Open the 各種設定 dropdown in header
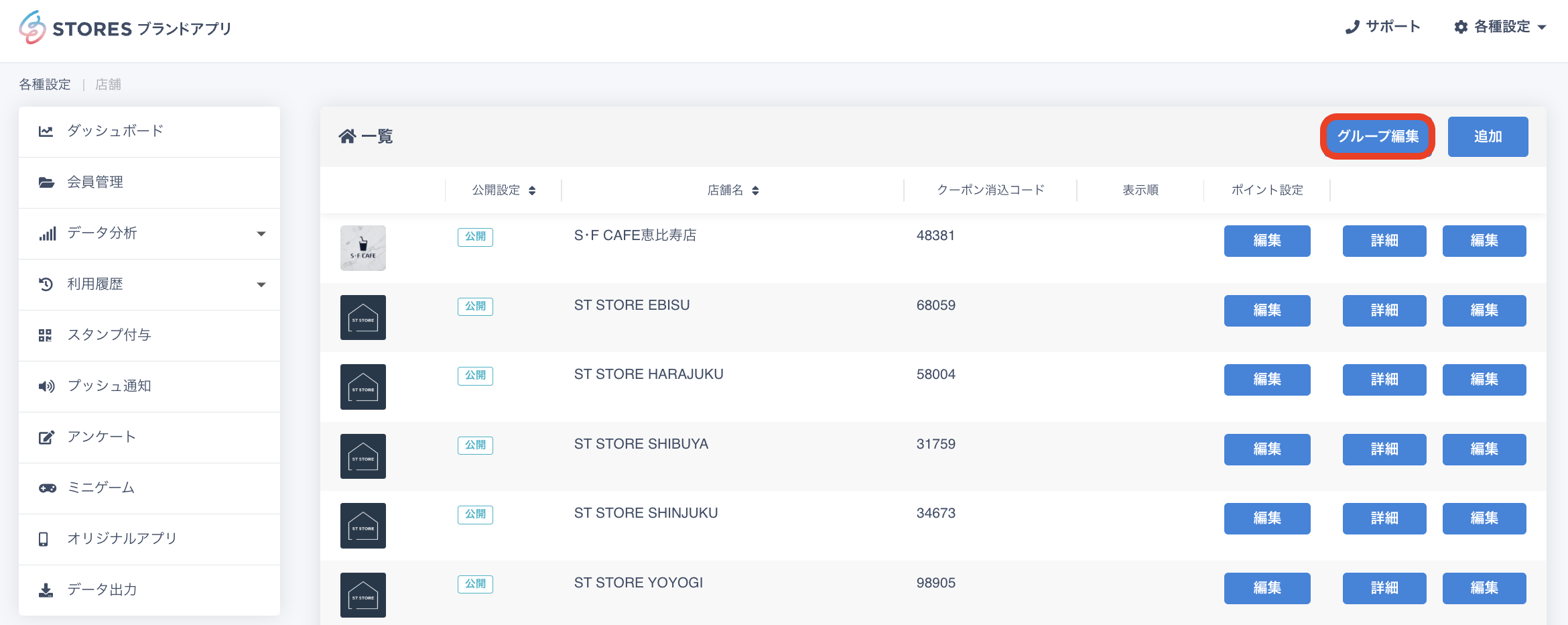 click(1501, 27)
